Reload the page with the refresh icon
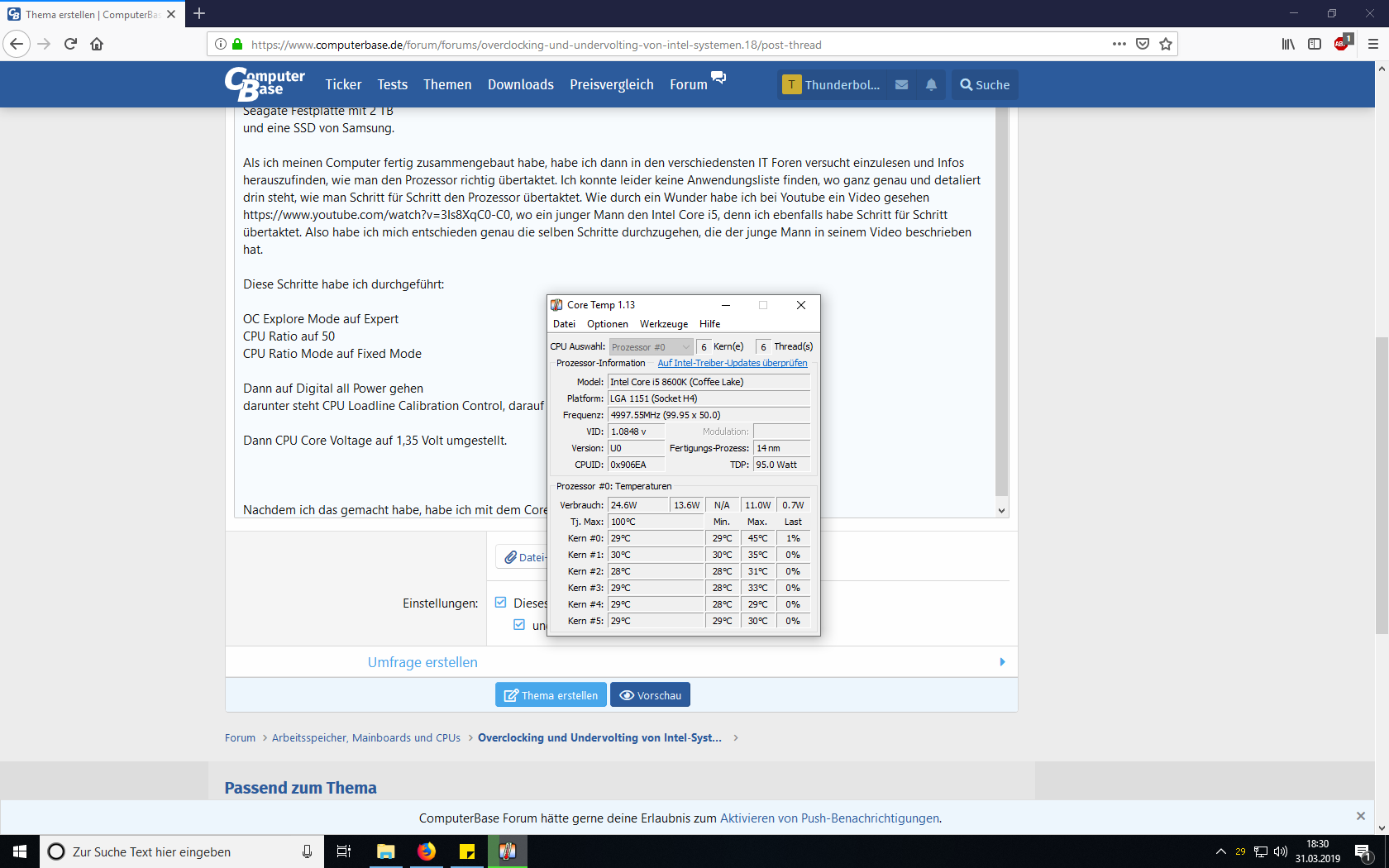The width and height of the screenshot is (1389, 868). tap(70, 44)
